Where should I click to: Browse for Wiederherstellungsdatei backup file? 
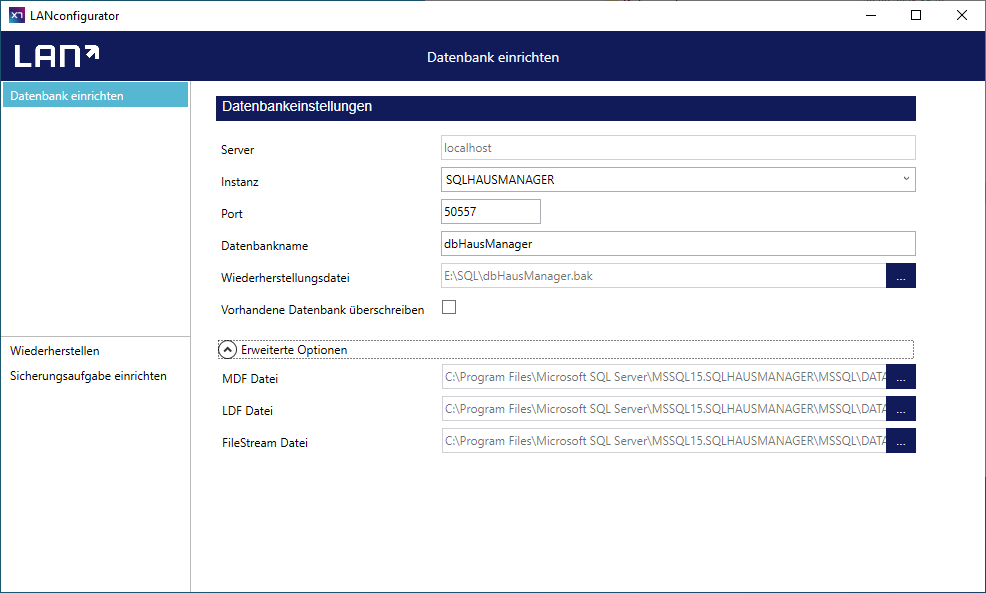click(x=900, y=276)
